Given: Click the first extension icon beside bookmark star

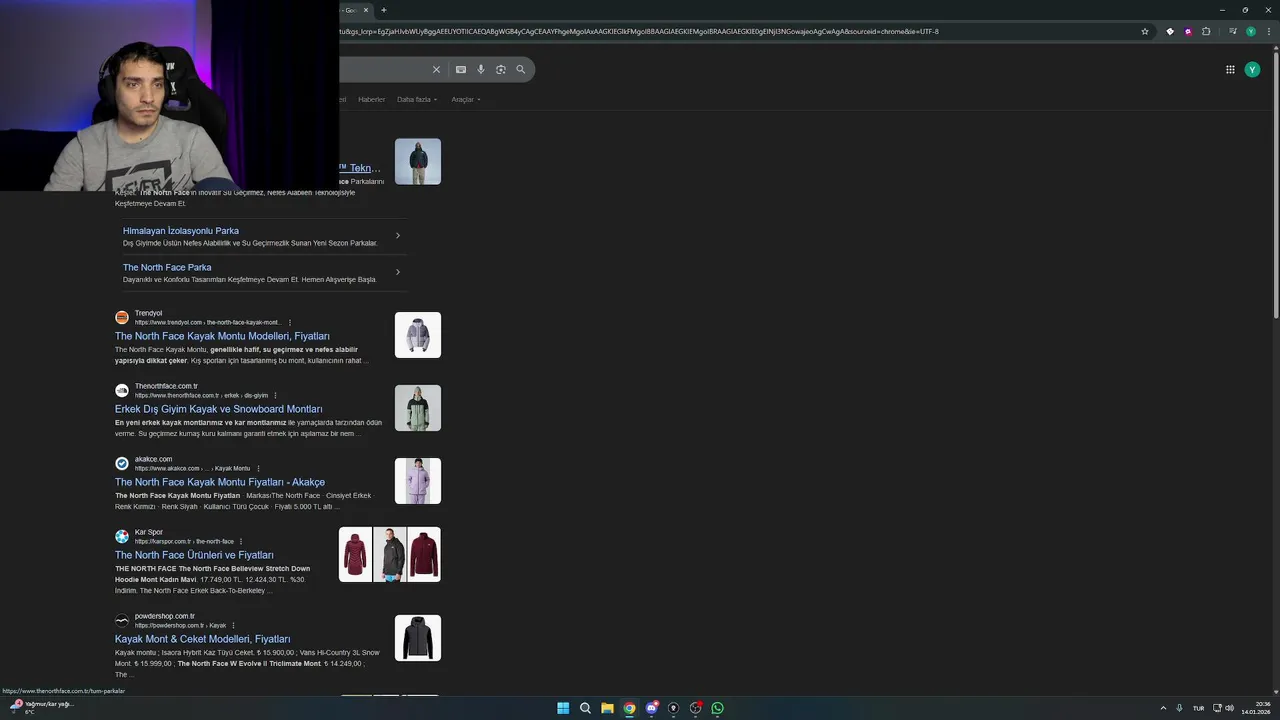Looking at the screenshot, I should [x=1170, y=31].
